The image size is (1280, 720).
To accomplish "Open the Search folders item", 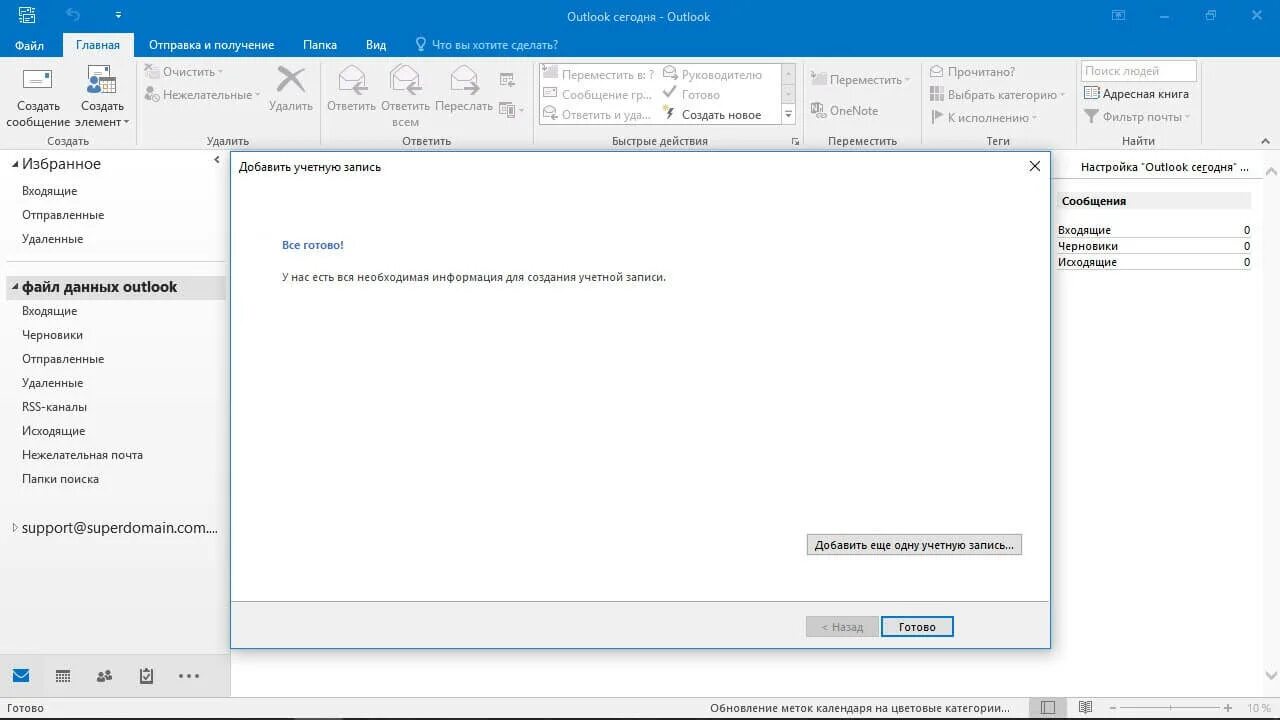I will click(x=61, y=479).
